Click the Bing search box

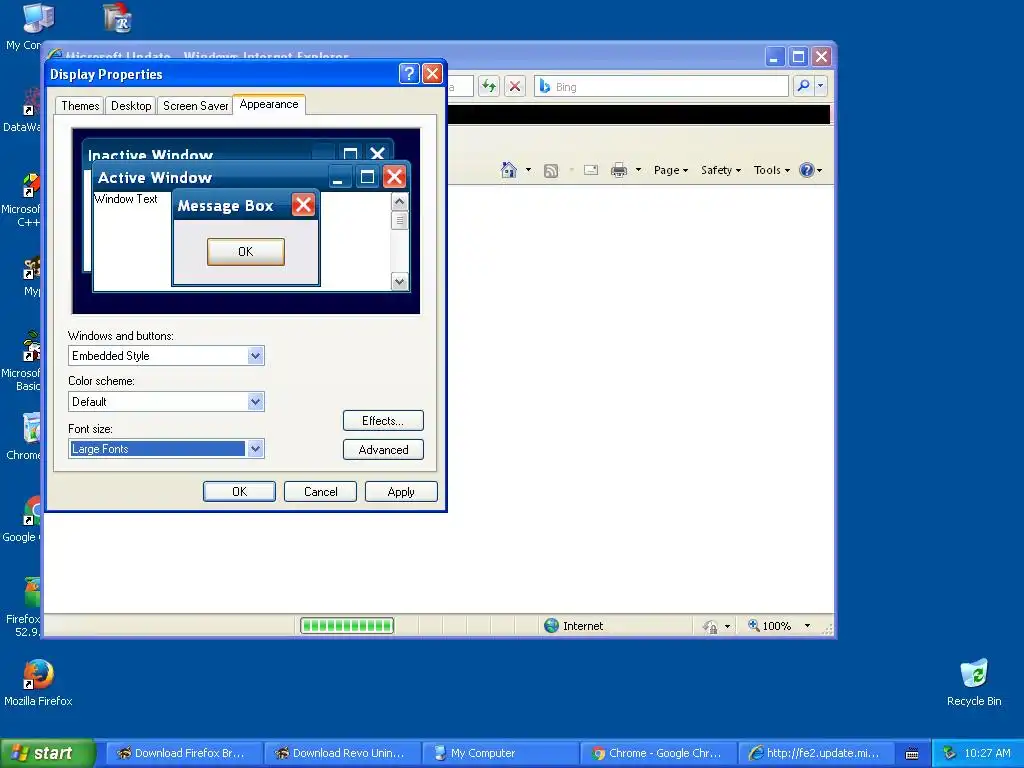pyautogui.click(x=661, y=86)
